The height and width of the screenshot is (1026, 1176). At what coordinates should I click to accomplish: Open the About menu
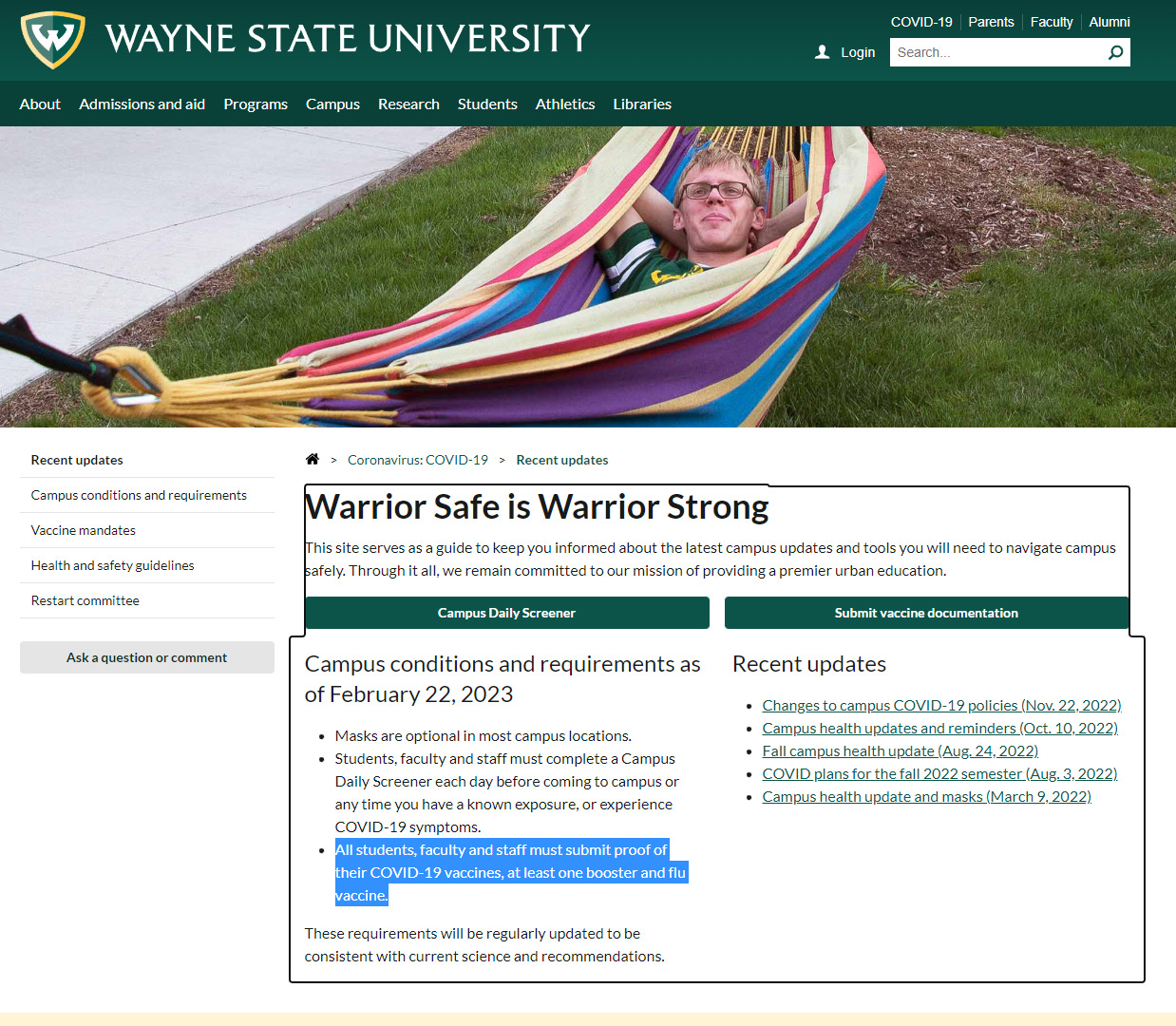coord(40,104)
